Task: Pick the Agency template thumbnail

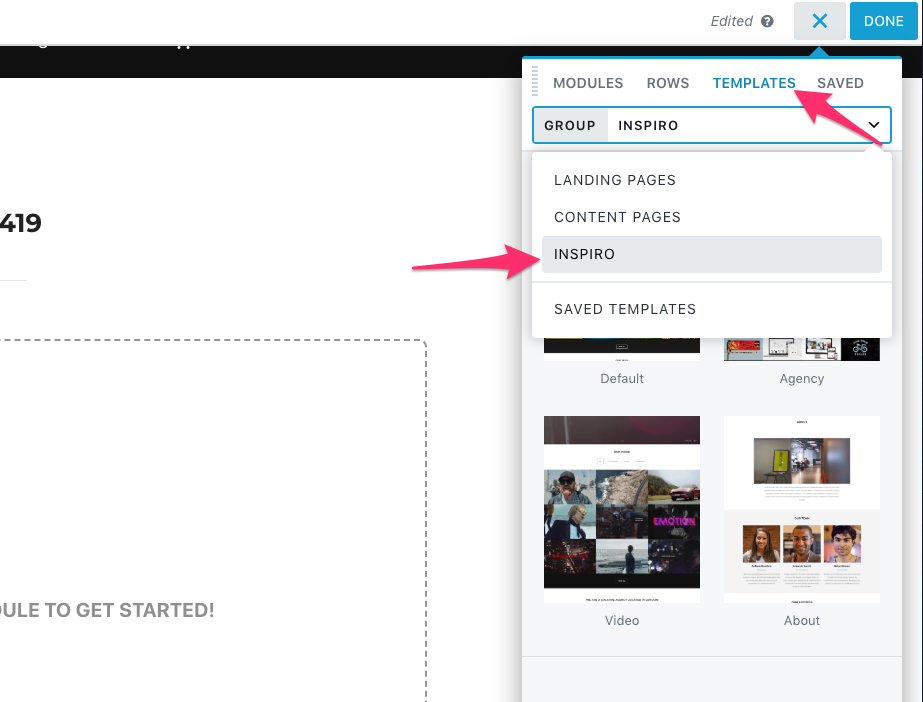Action: pyautogui.click(x=802, y=350)
